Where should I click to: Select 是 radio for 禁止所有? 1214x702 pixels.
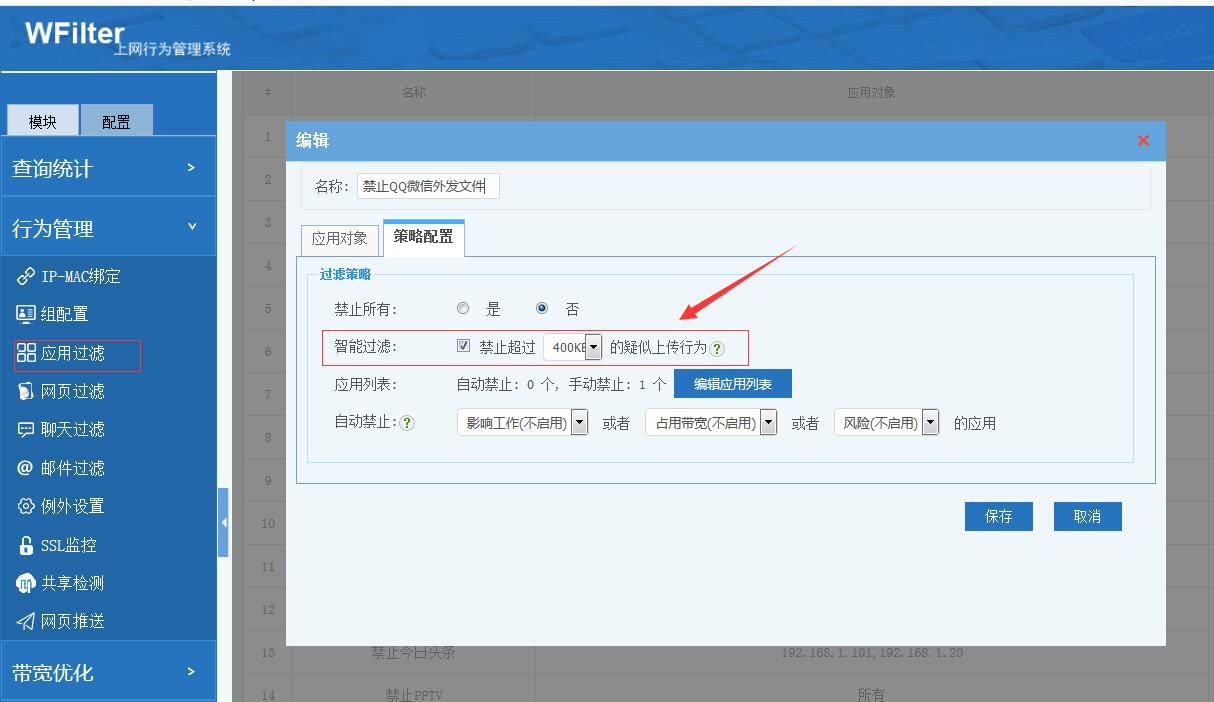coord(463,309)
